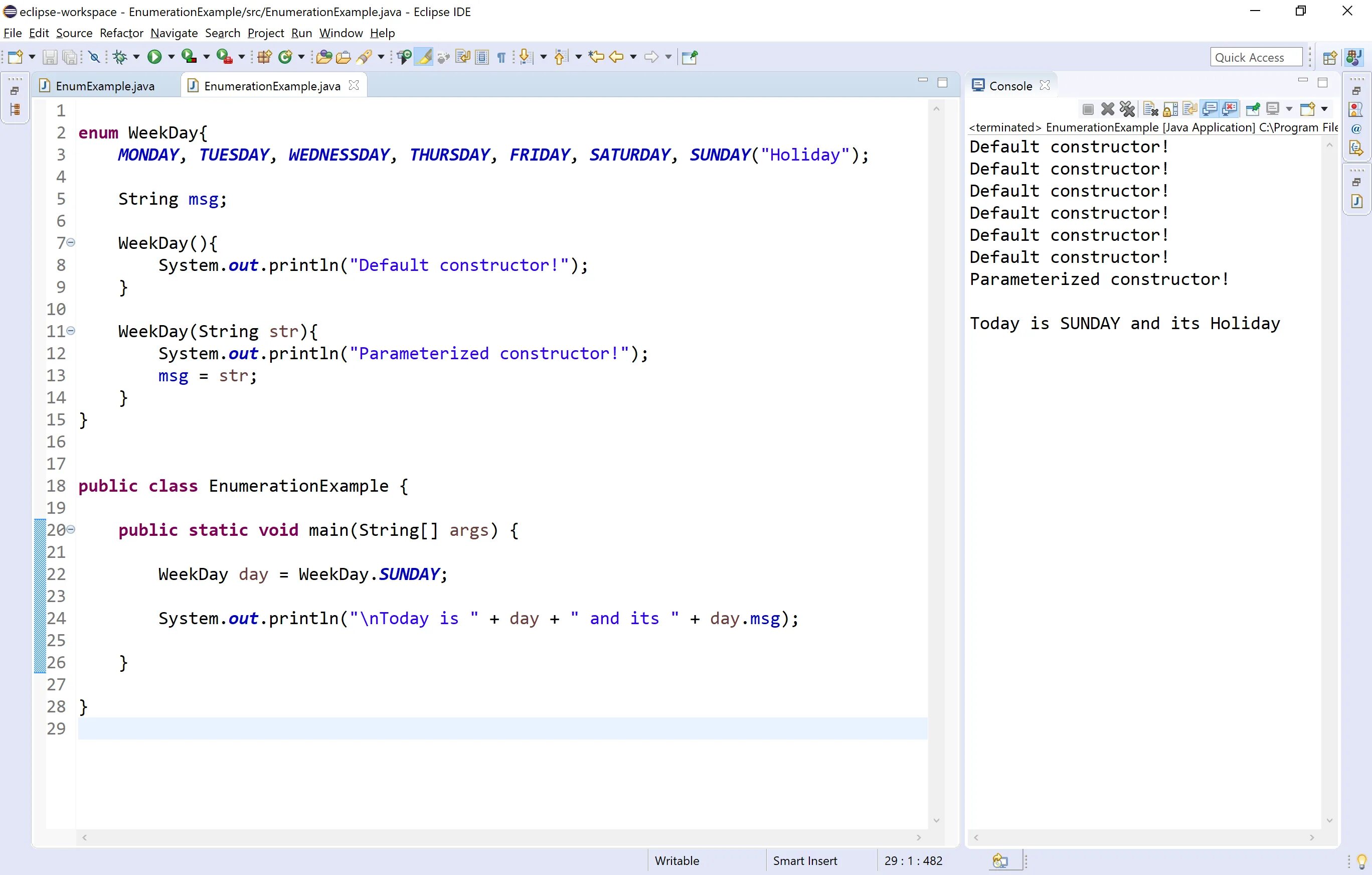Open the New file dropdown arrow

(x=32, y=57)
